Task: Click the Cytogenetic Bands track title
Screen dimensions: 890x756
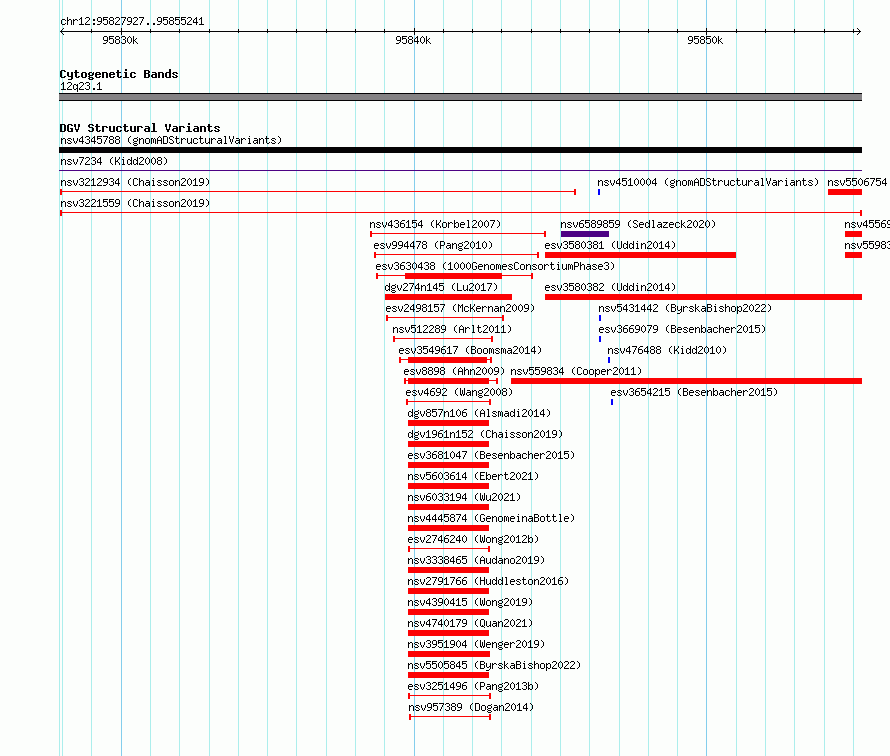Action: [x=119, y=74]
